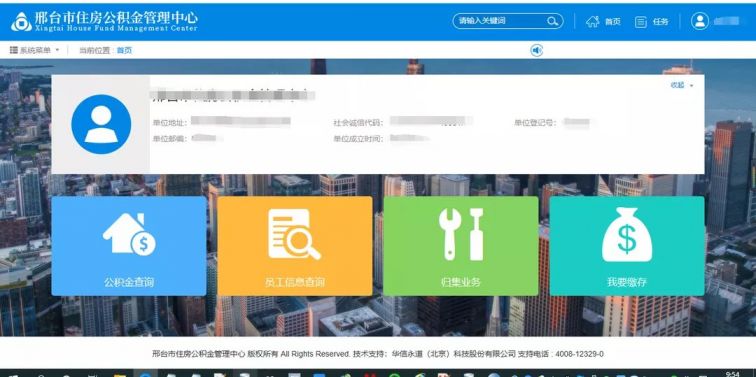Open 我要缴存 money bag tile

tap(627, 246)
